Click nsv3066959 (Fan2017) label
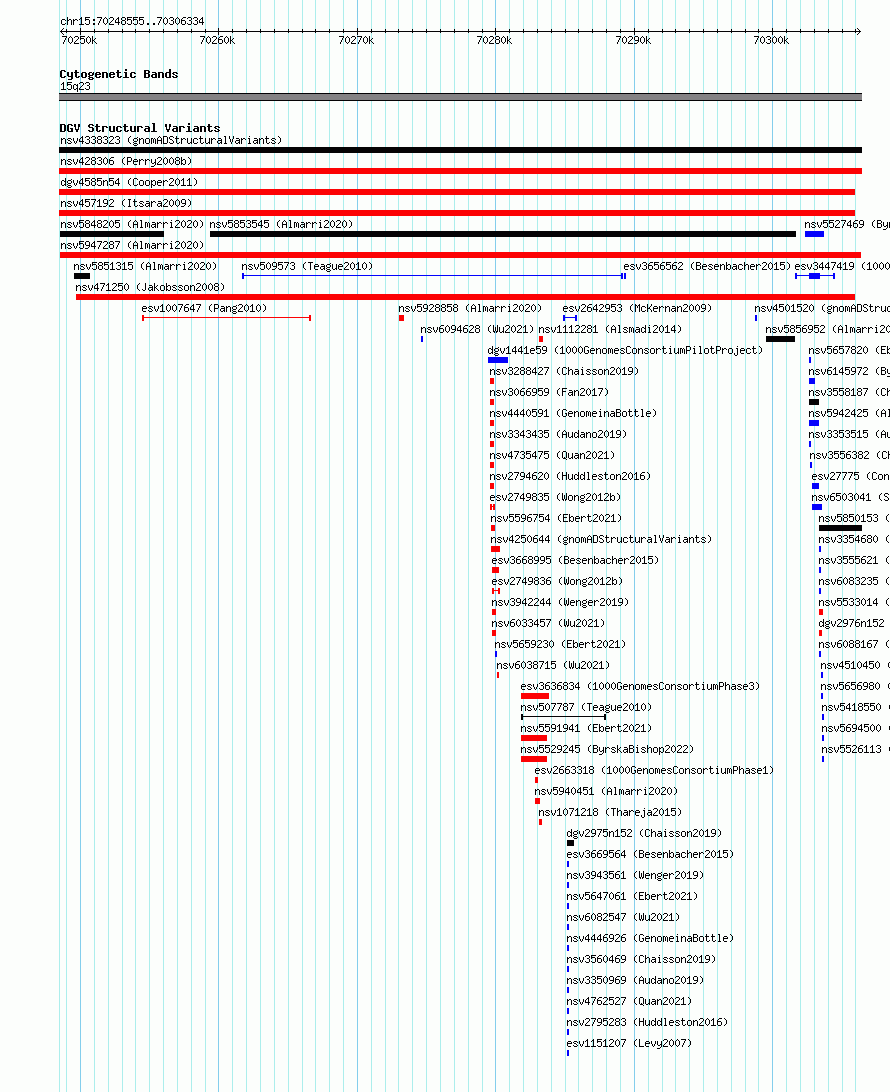Screen dimensions: 890x1092 pyautogui.click(x=549, y=391)
